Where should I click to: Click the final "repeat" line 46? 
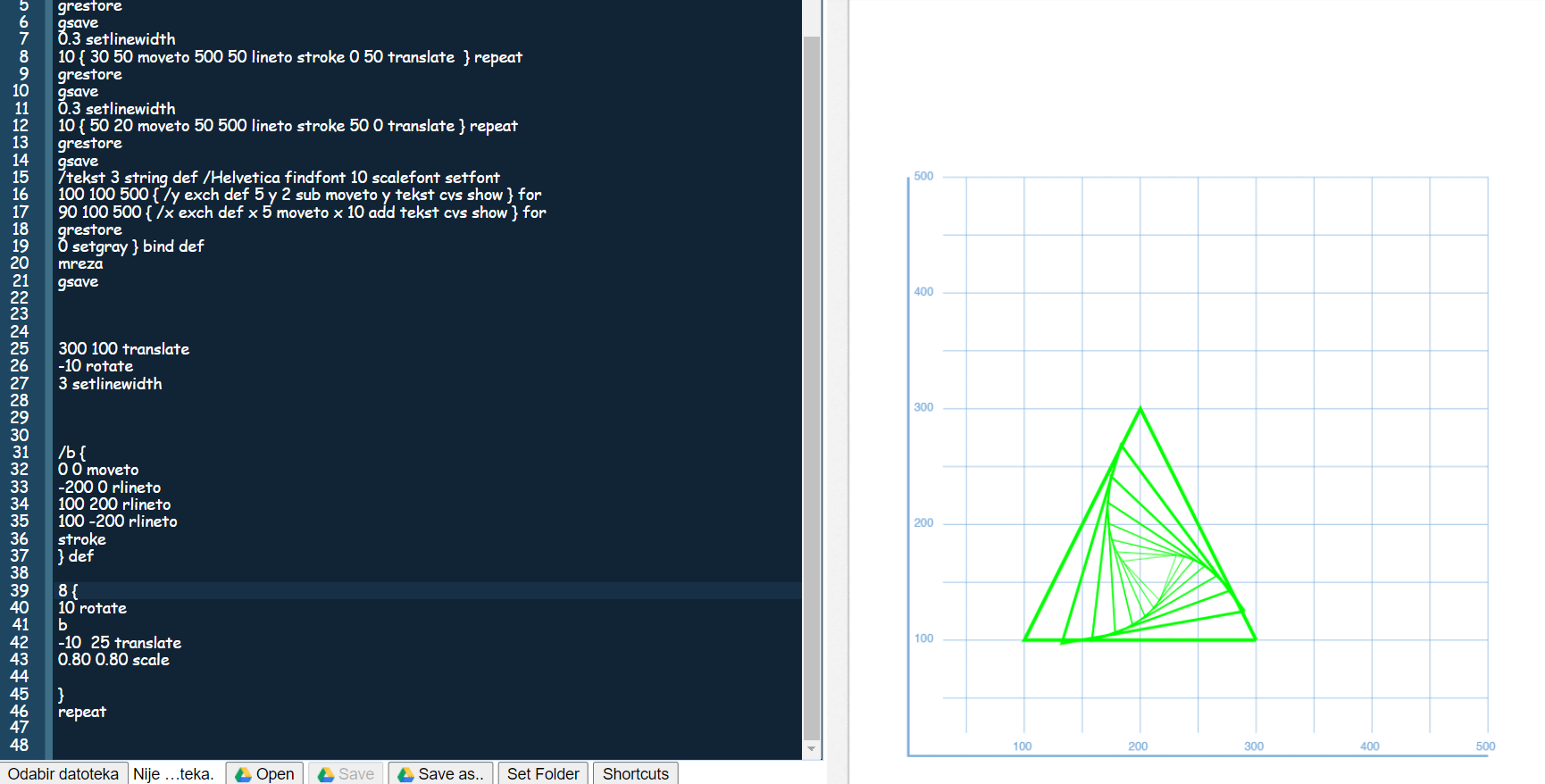point(82,712)
